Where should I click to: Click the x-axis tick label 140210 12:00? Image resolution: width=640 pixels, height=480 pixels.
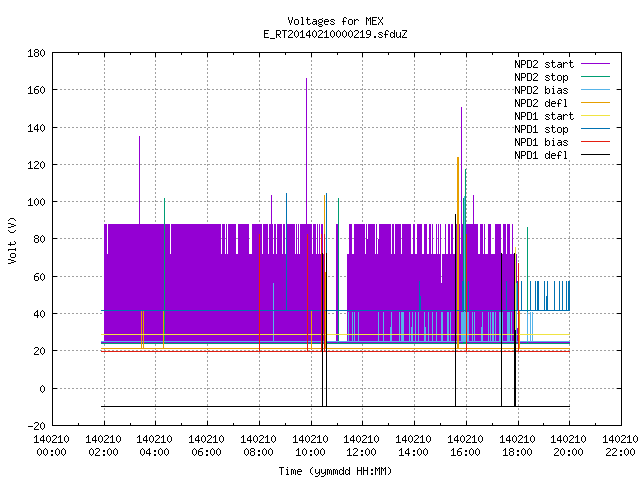point(362,446)
